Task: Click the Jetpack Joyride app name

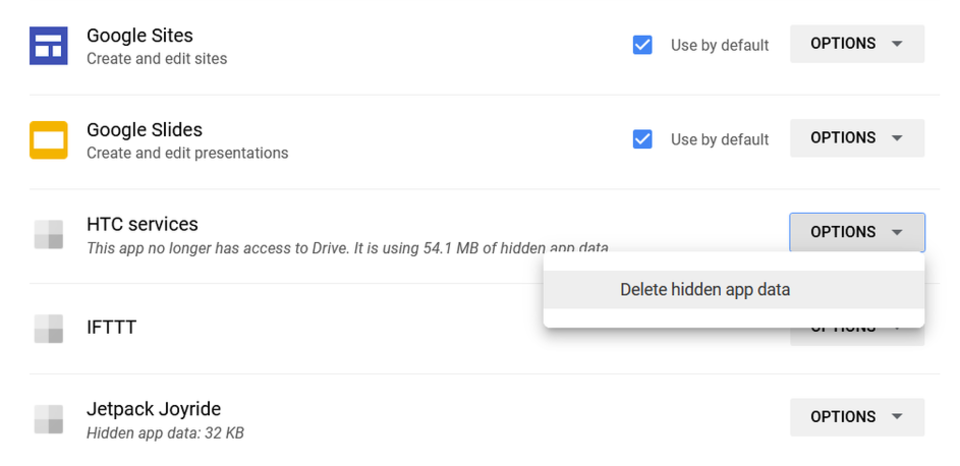Action: tap(154, 409)
